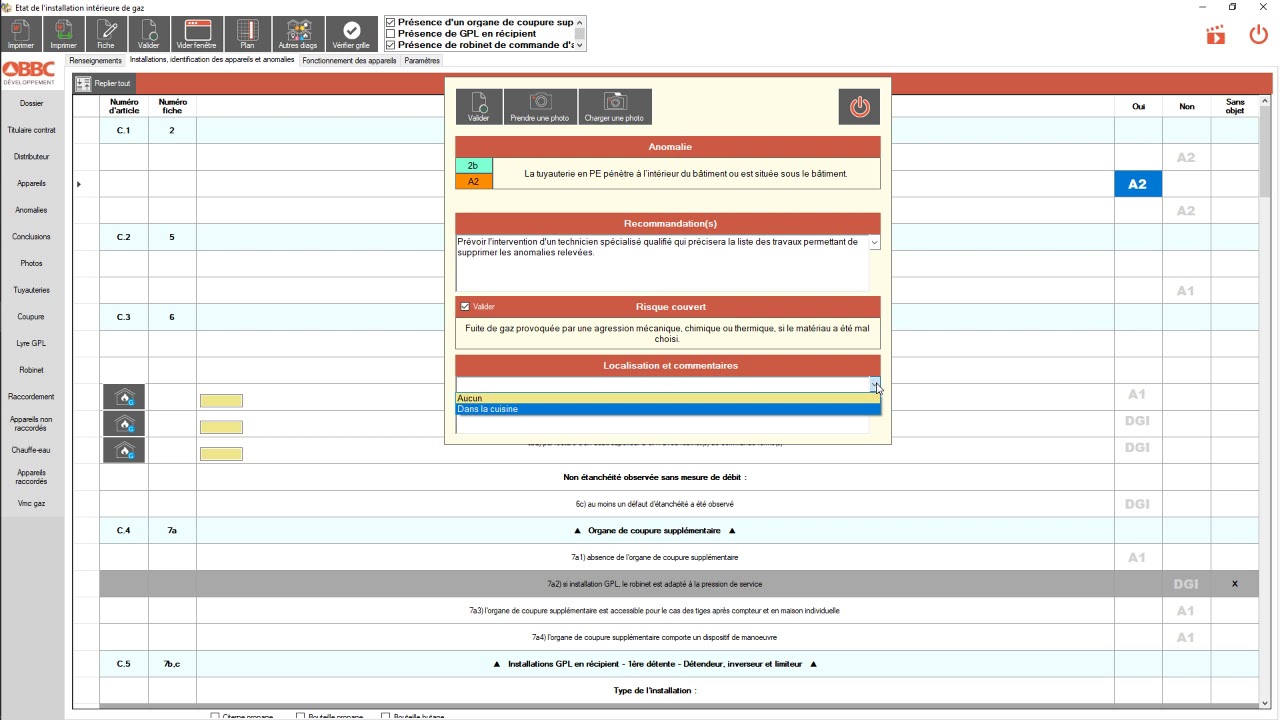Click the C.4 article number cell
1280x720 pixels.
click(x=124, y=530)
